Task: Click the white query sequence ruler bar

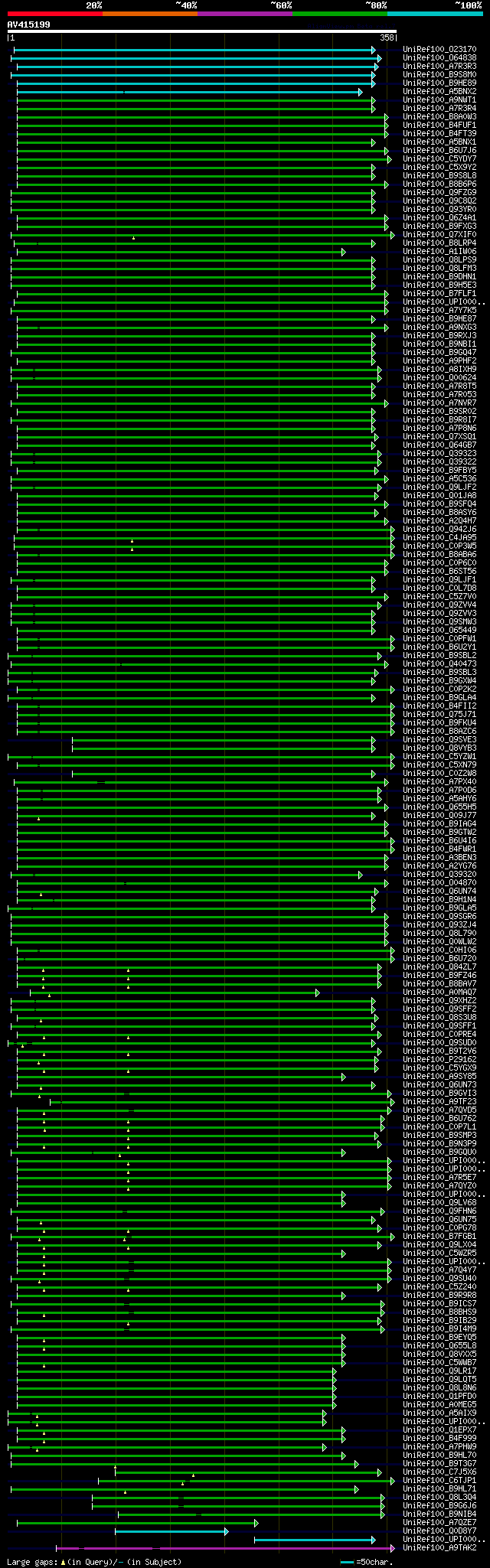Action: tap(202, 31)
